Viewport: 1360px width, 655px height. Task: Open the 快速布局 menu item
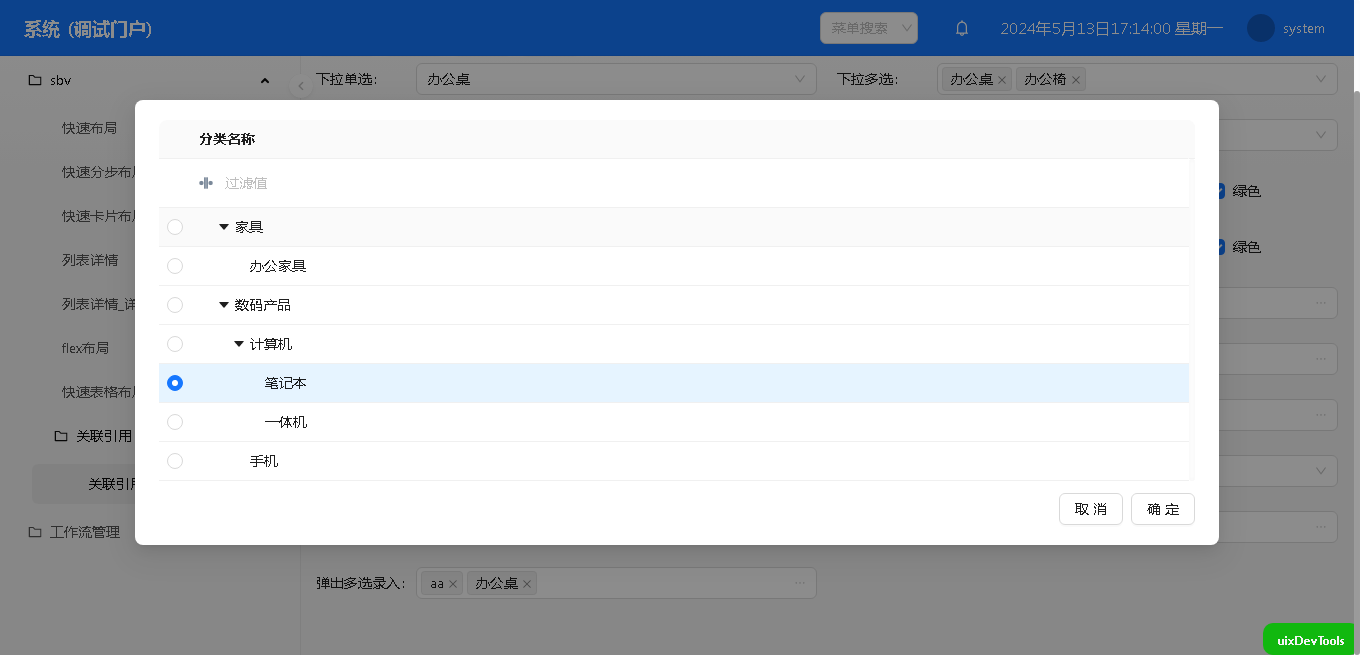pos(90,128)
